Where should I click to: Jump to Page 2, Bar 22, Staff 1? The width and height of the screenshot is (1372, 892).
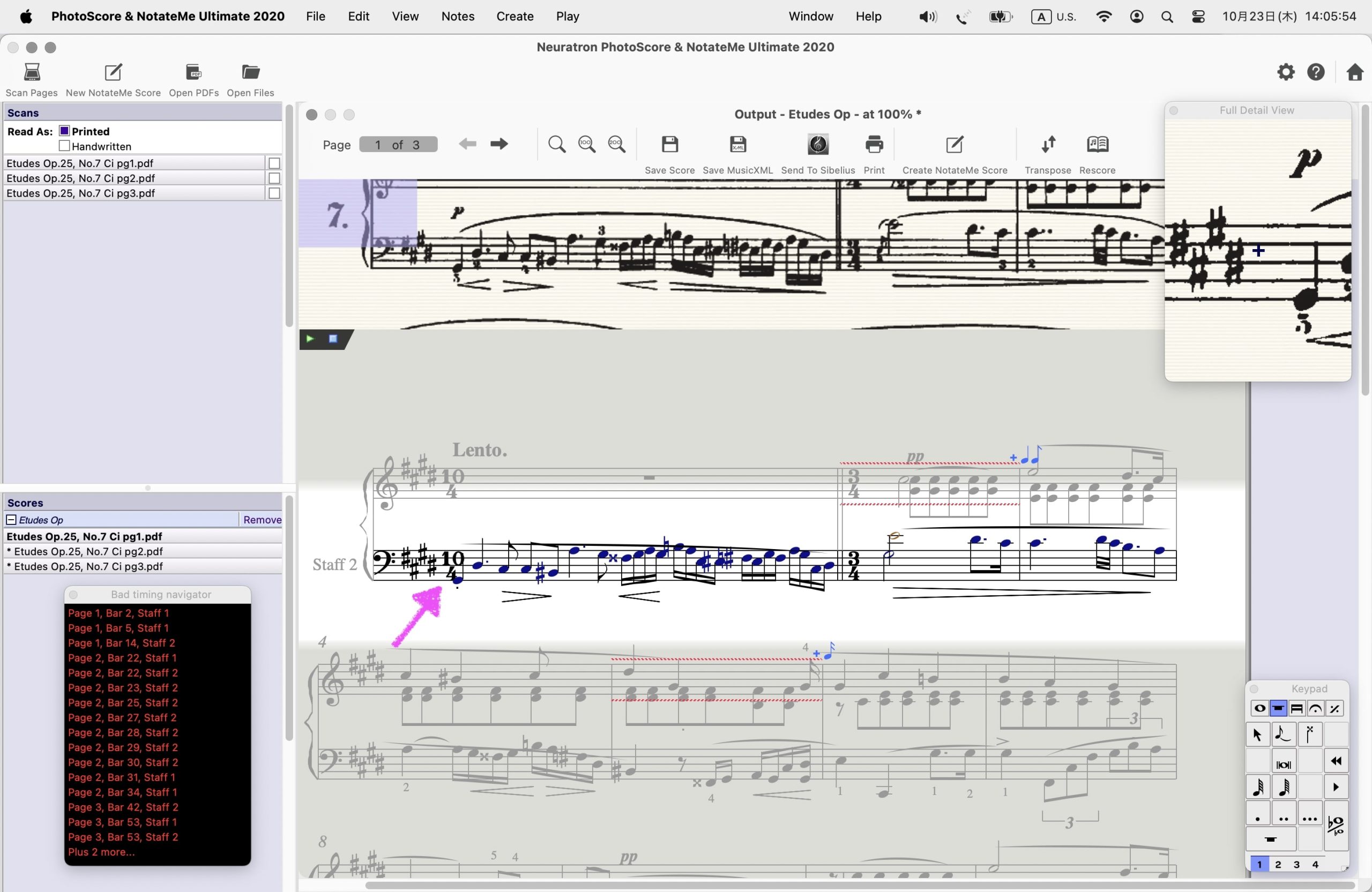122,658
